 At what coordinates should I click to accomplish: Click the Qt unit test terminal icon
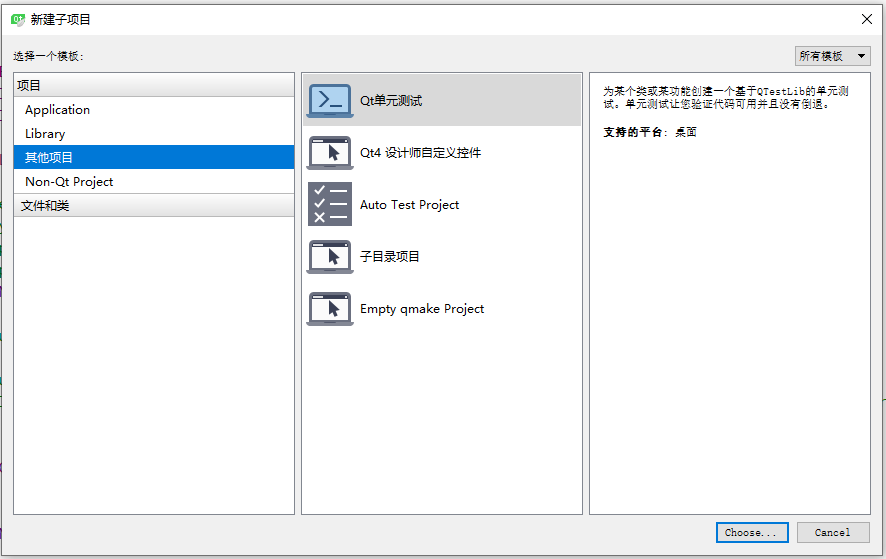[330, 101]
